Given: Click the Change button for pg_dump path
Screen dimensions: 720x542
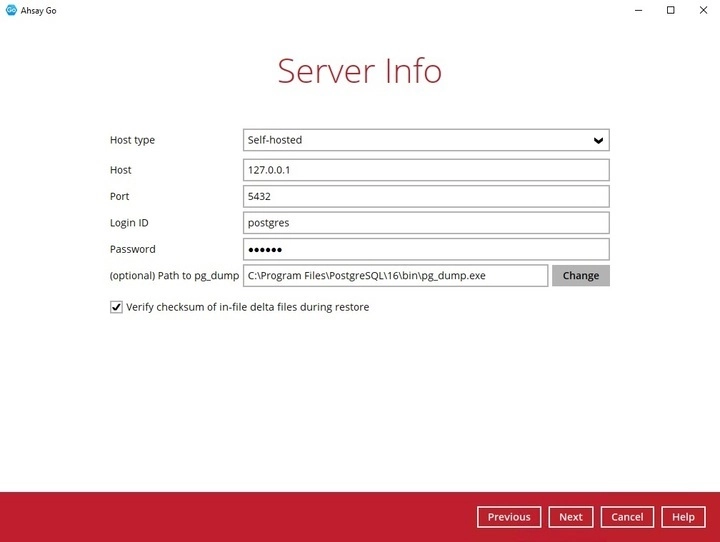Looking at the screenshot, I should [x=581, y=276].
